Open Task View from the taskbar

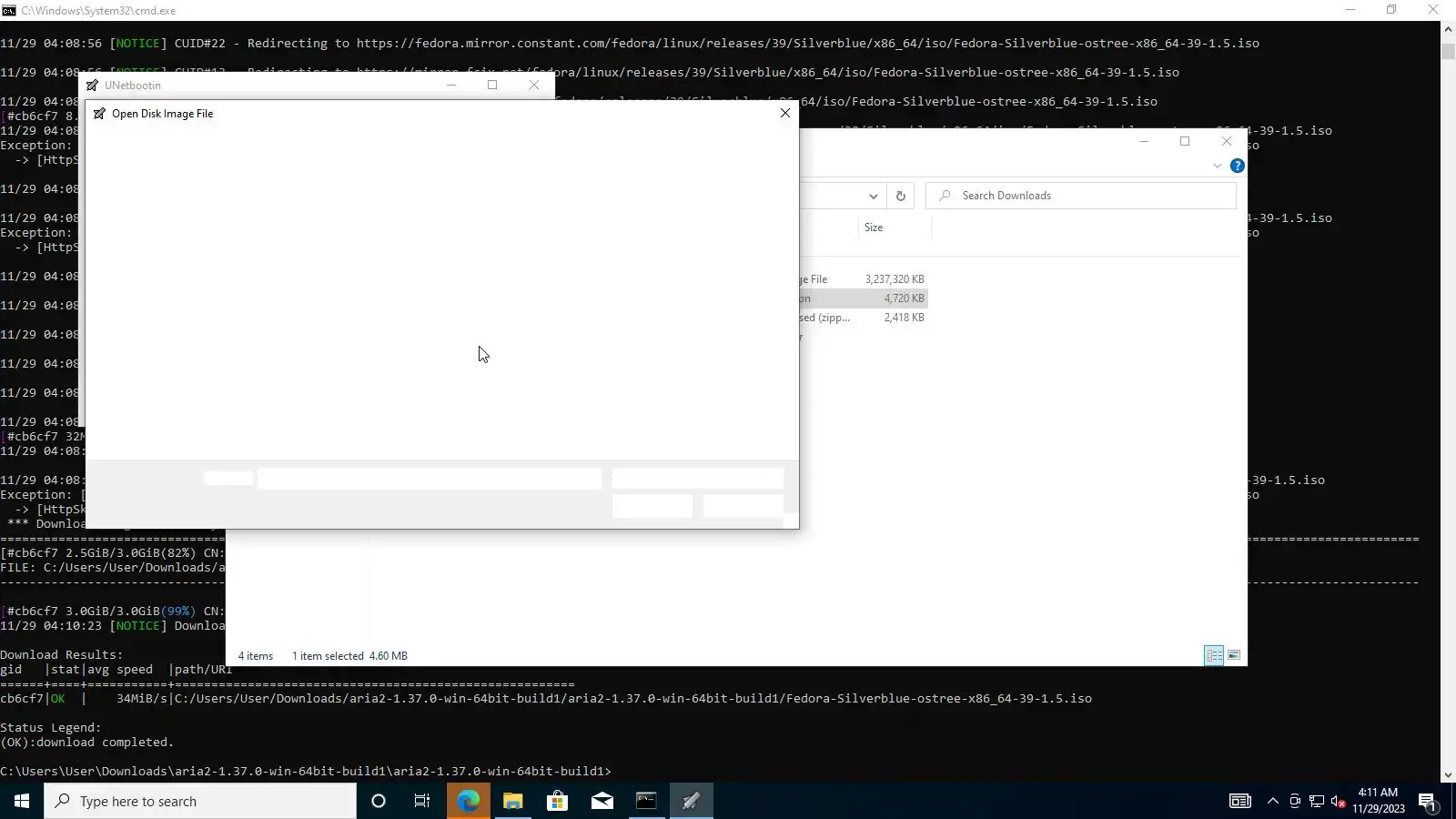[422, 801]
